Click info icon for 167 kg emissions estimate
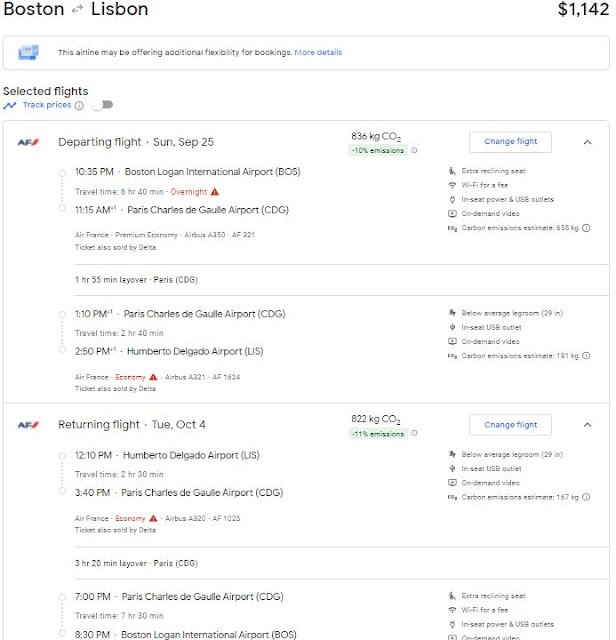The image size is (616, 640). [x=586, y=497]
